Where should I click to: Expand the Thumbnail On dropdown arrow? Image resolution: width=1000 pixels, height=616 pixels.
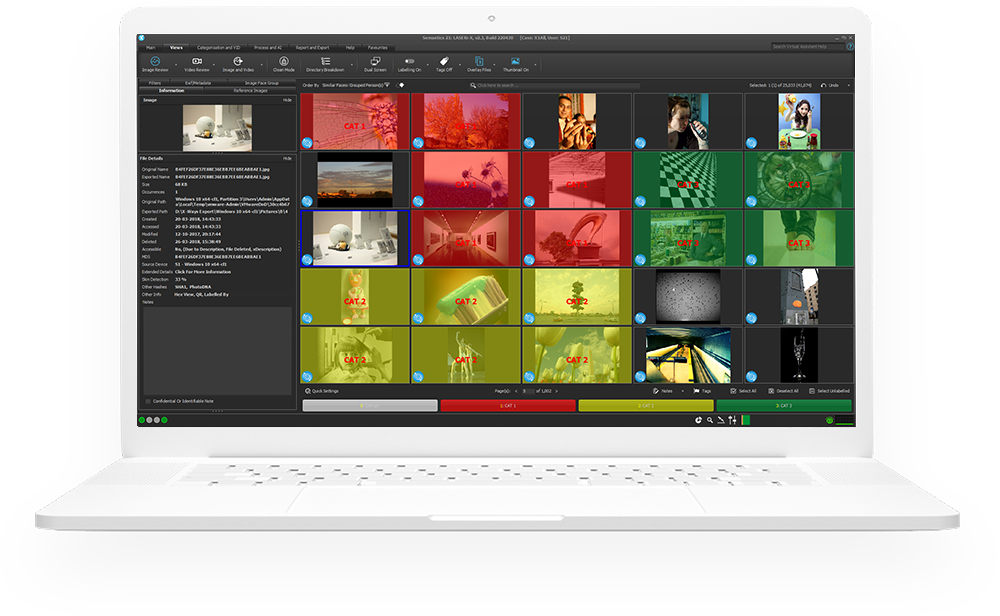[x=535, y=64]
